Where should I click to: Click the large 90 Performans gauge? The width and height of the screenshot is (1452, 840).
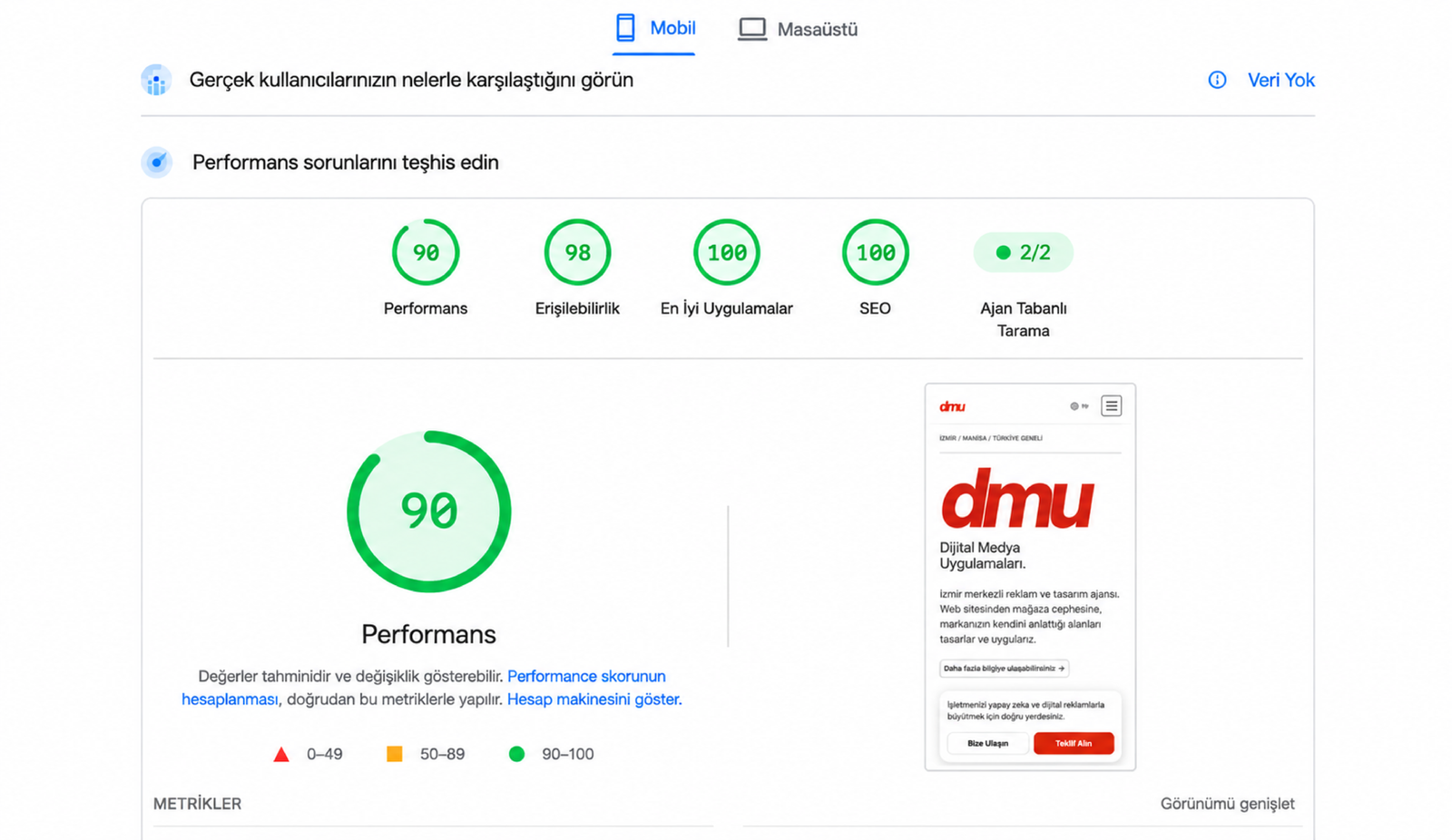428,512
